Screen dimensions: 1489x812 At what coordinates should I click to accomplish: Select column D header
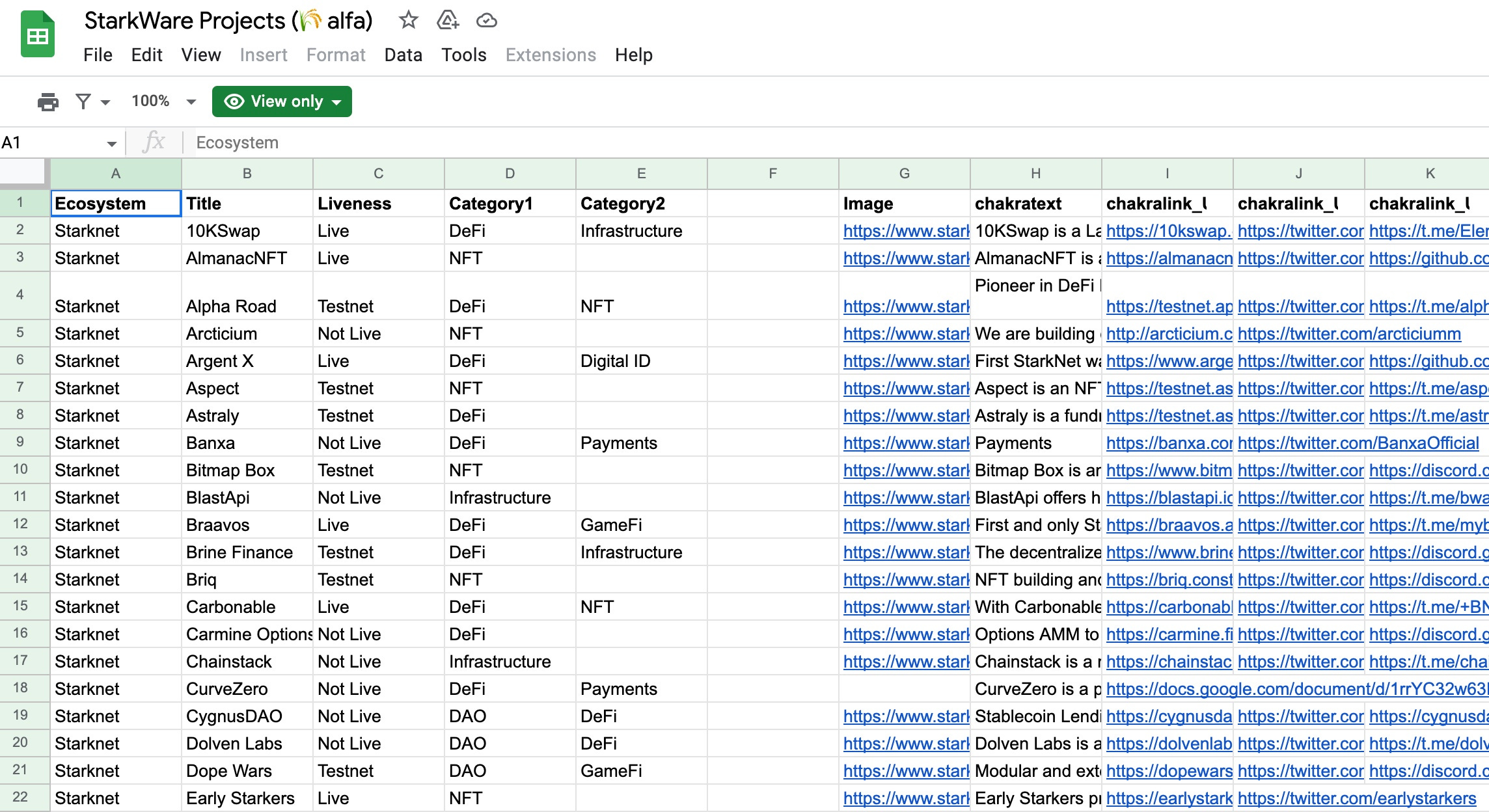click(510, 174)
